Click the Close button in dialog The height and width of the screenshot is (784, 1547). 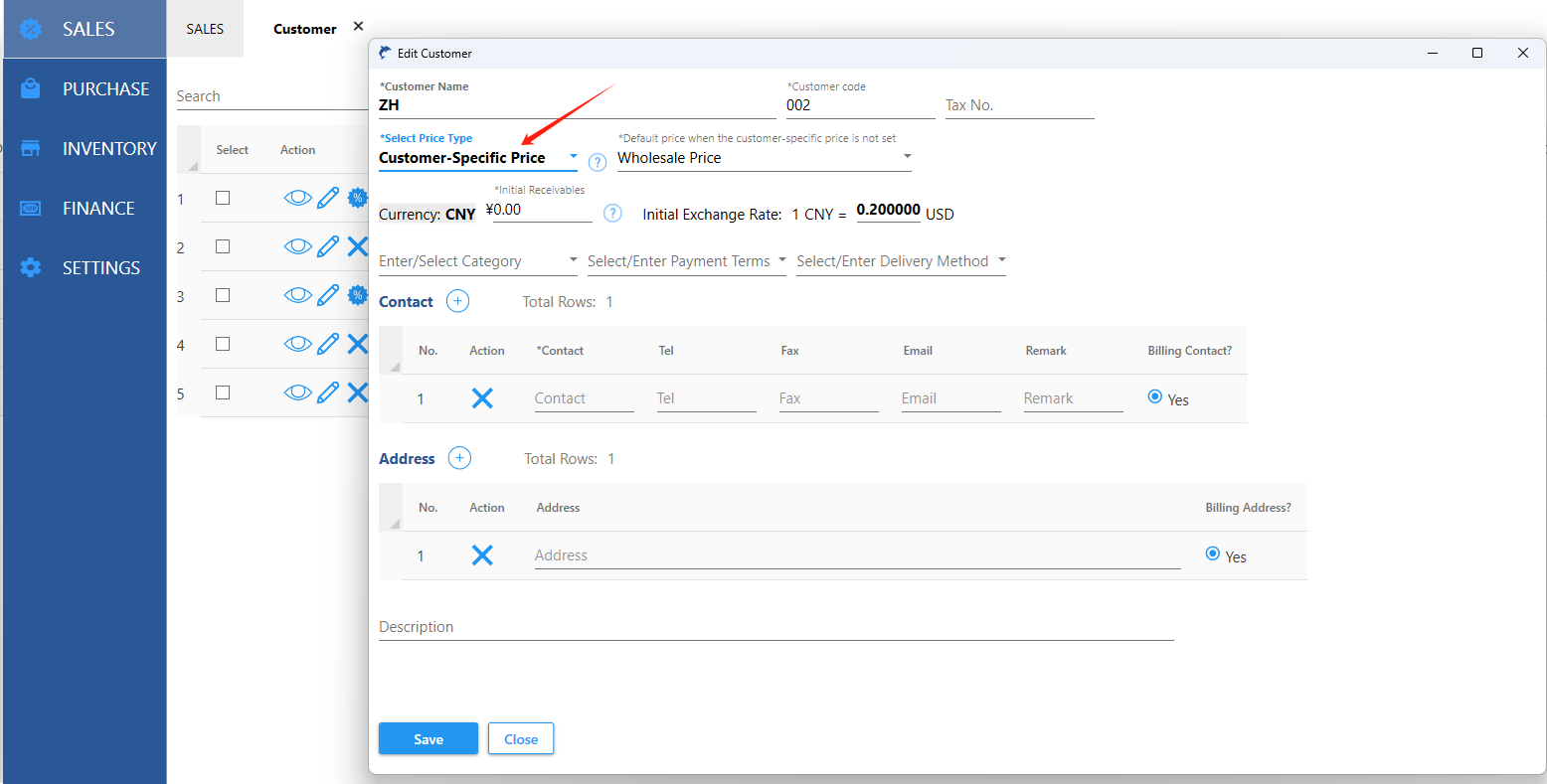[520, 738]
